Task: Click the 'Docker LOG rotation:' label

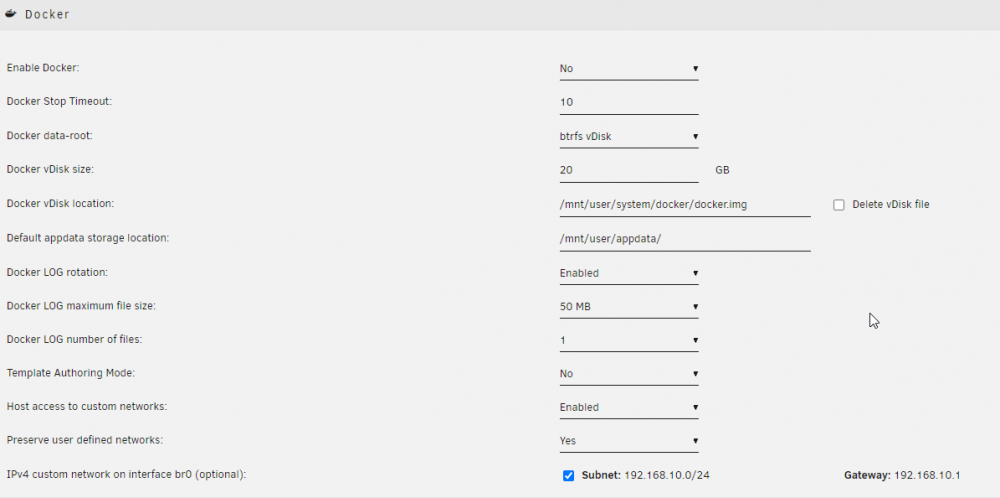Action: tap(57, 272)
